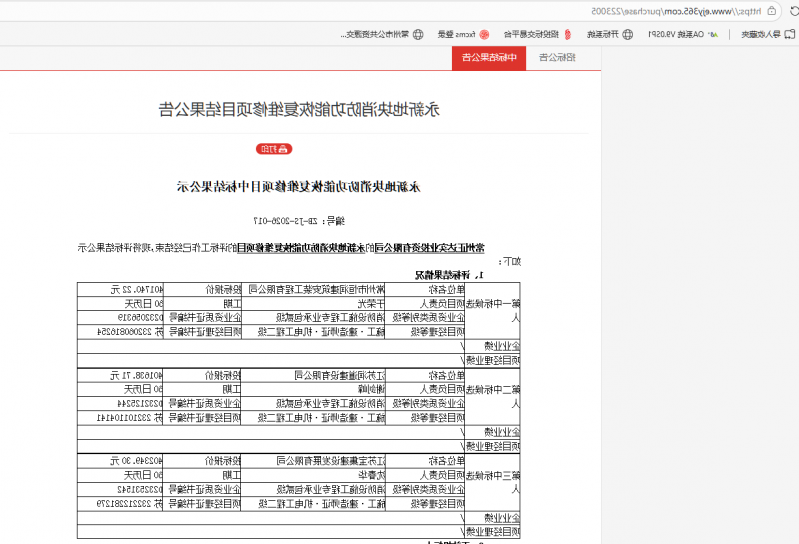Select the 中标结果公告 tab

coord(489,57)
